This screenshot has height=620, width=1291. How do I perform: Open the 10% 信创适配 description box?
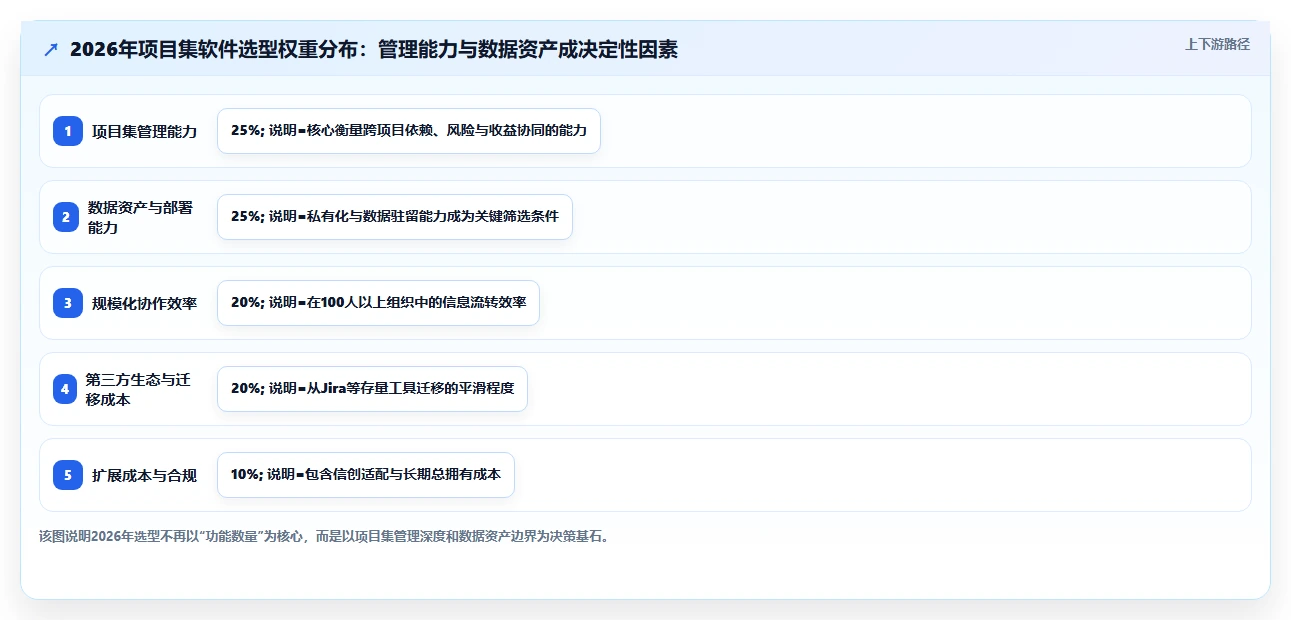pos(366,475)
